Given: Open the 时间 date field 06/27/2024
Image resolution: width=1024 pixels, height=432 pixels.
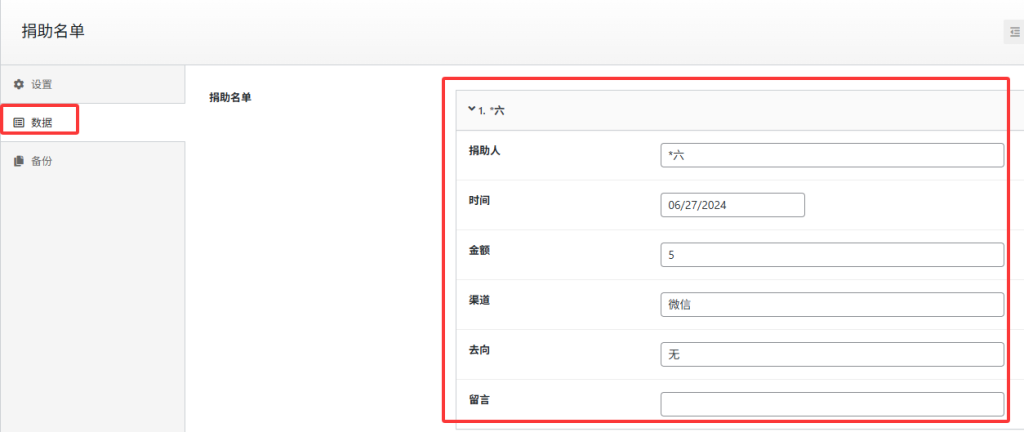Looking at the screenshot, I should click(732, 205).
